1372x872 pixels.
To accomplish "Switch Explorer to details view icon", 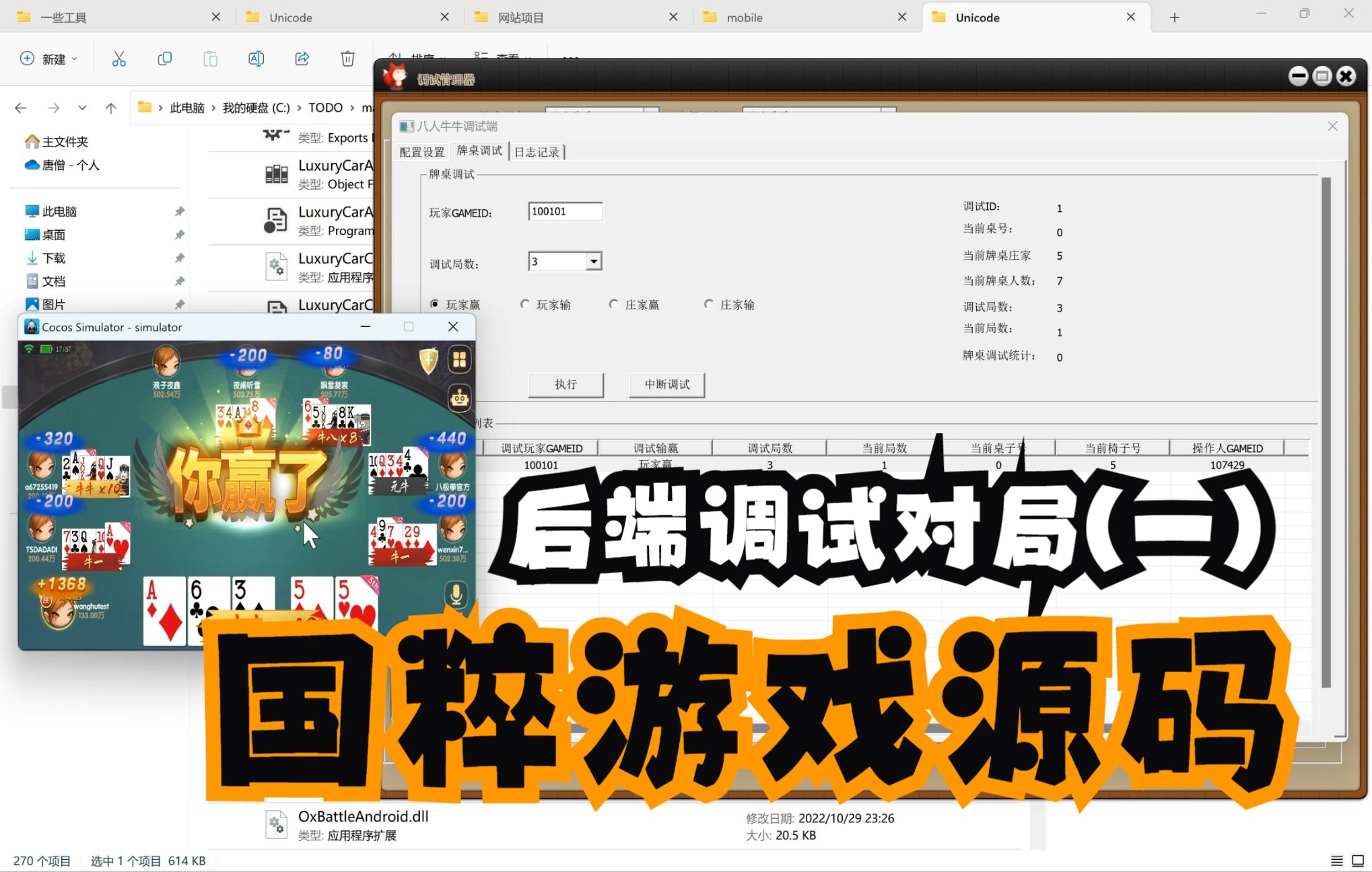I will click(1337, 861).
